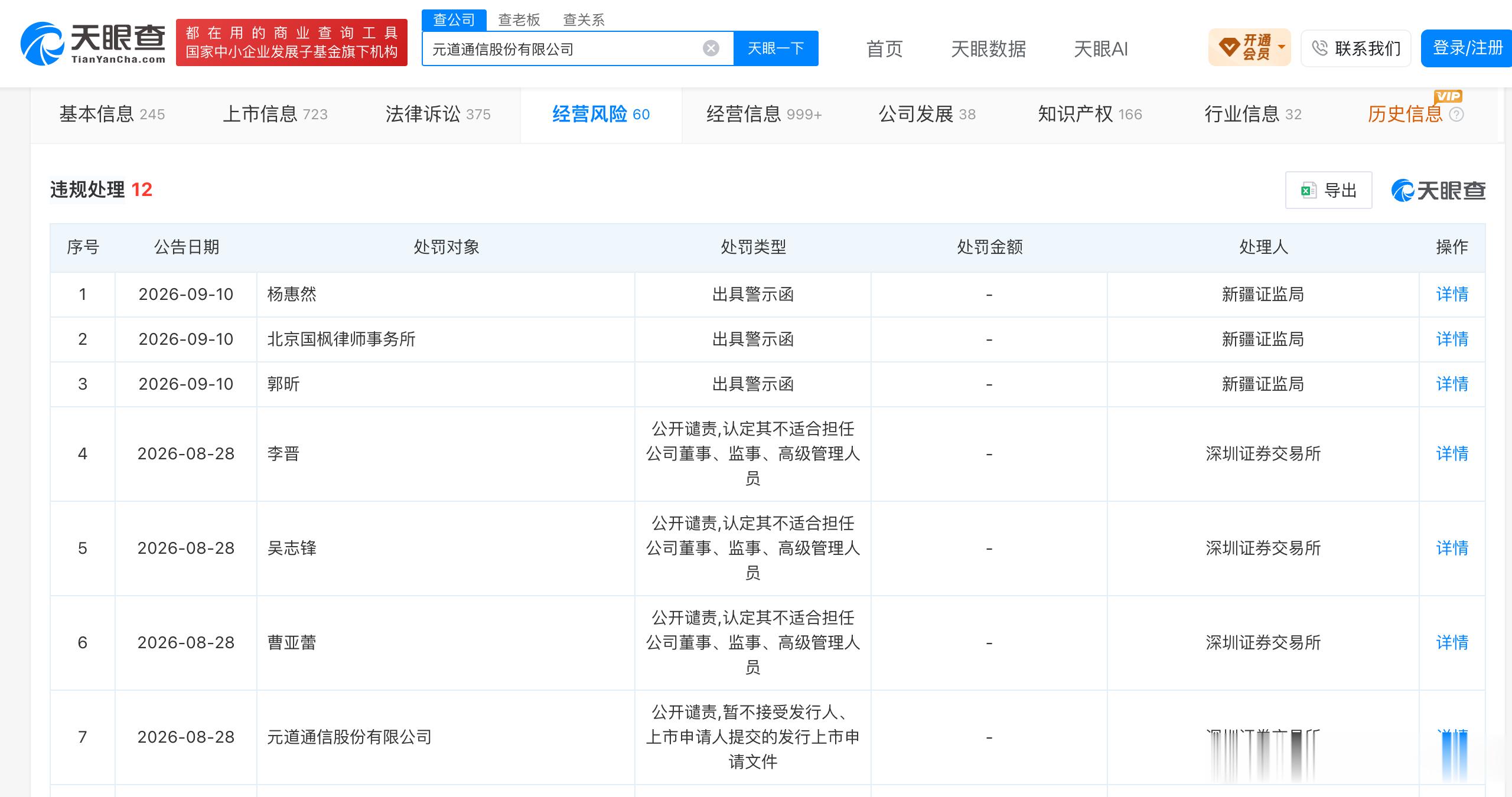Click the 处罚类型 column header
Image resolution: width=1512 pixels, height=797 pixels.
[x=753, y=247]
